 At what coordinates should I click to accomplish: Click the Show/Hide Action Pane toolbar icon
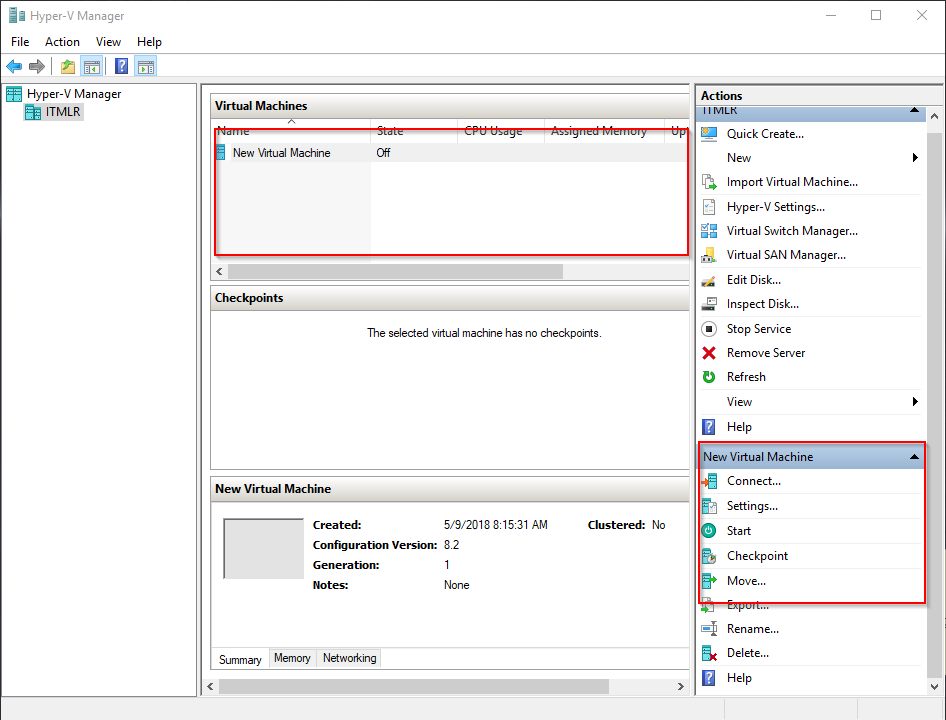click(146, 66)
